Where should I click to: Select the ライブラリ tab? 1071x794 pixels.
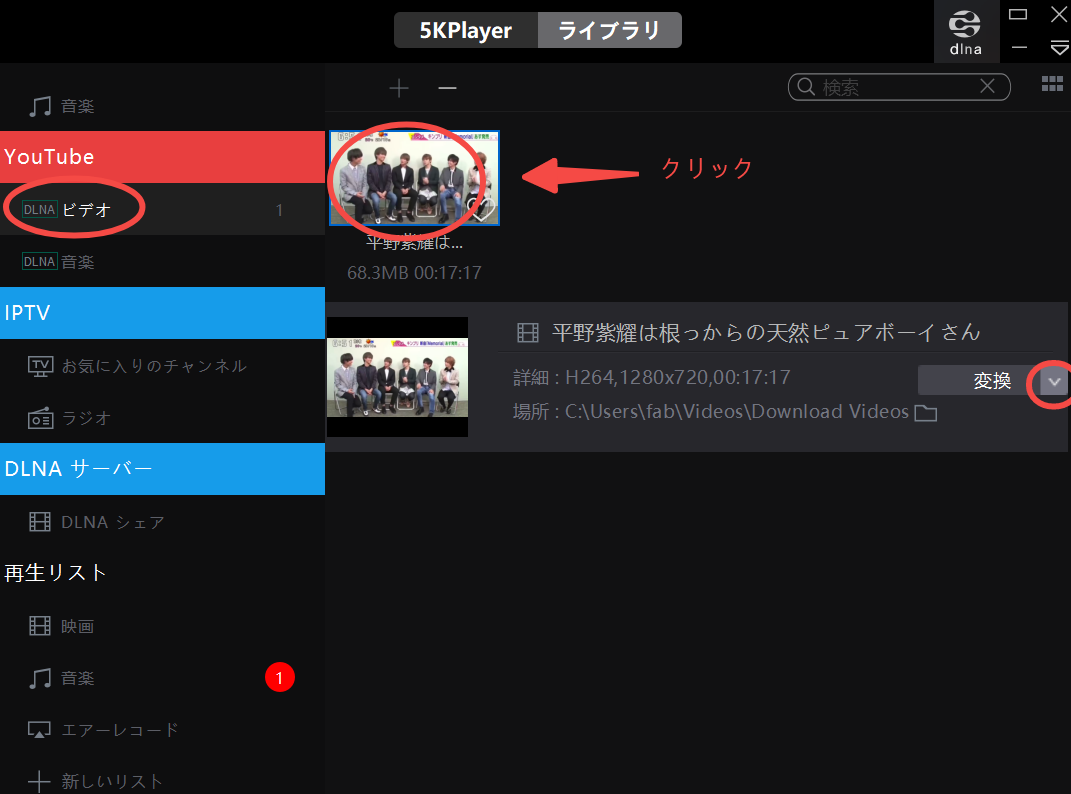click(x=610, y=30)
